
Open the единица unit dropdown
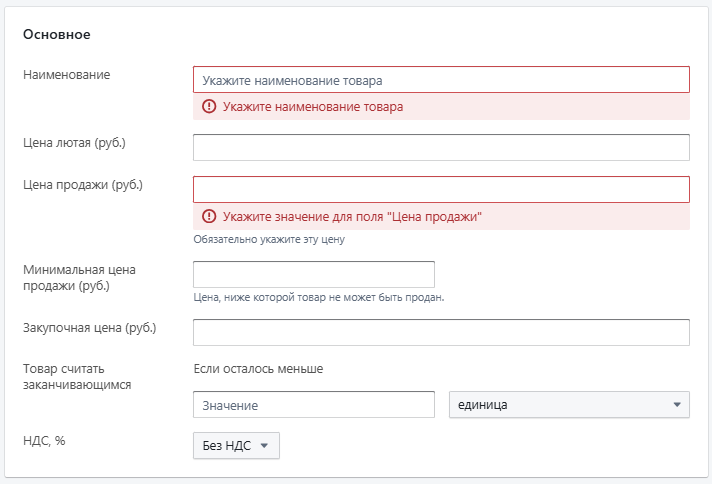[569, 405]
